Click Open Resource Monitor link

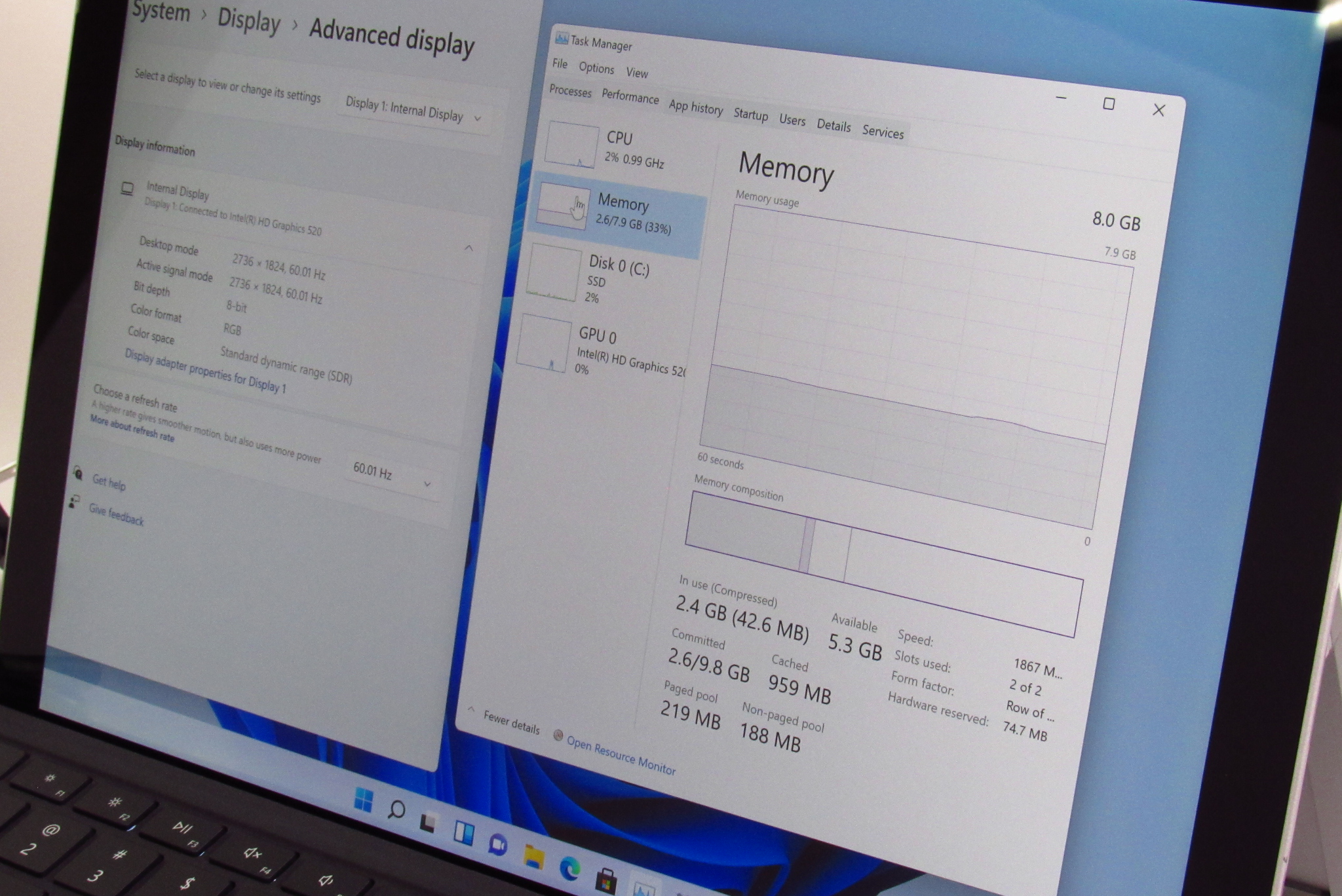coord(620,755)
